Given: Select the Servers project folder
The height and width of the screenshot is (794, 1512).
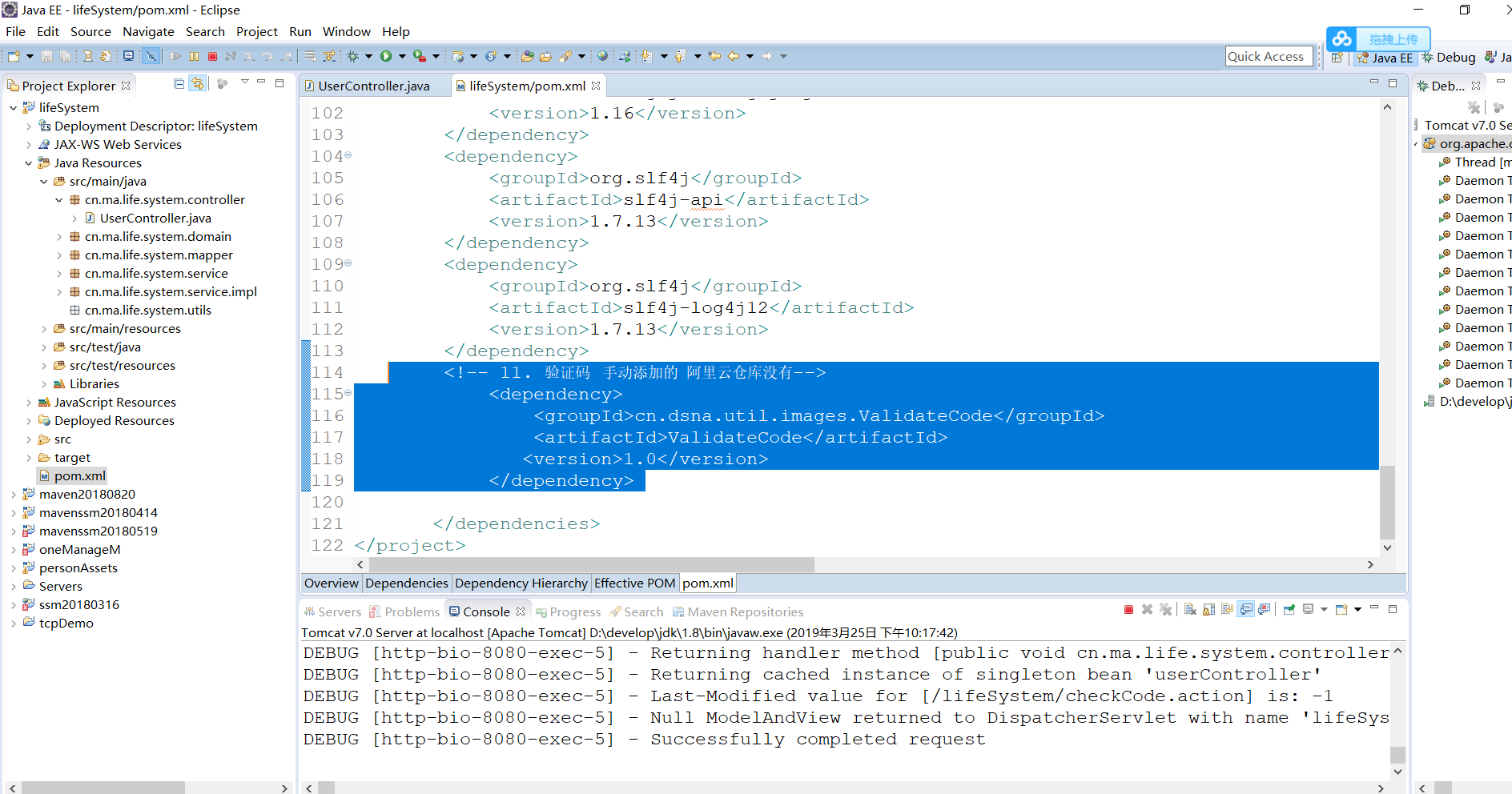Looking at the screenshot, I should pos(60,586).
